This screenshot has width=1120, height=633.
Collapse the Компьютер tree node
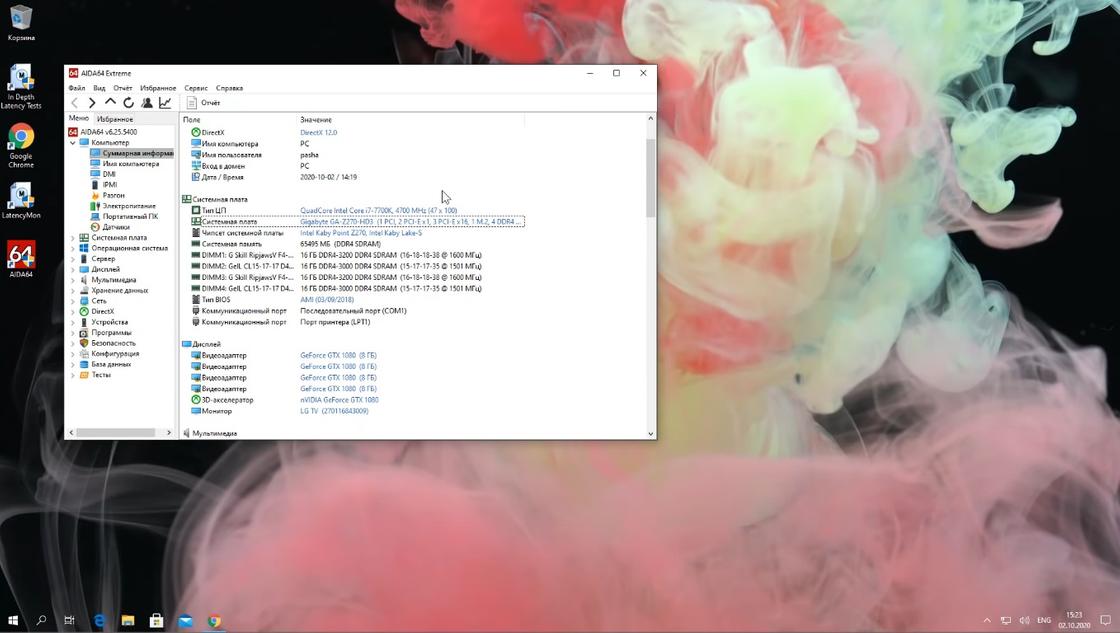click(73, 143)
